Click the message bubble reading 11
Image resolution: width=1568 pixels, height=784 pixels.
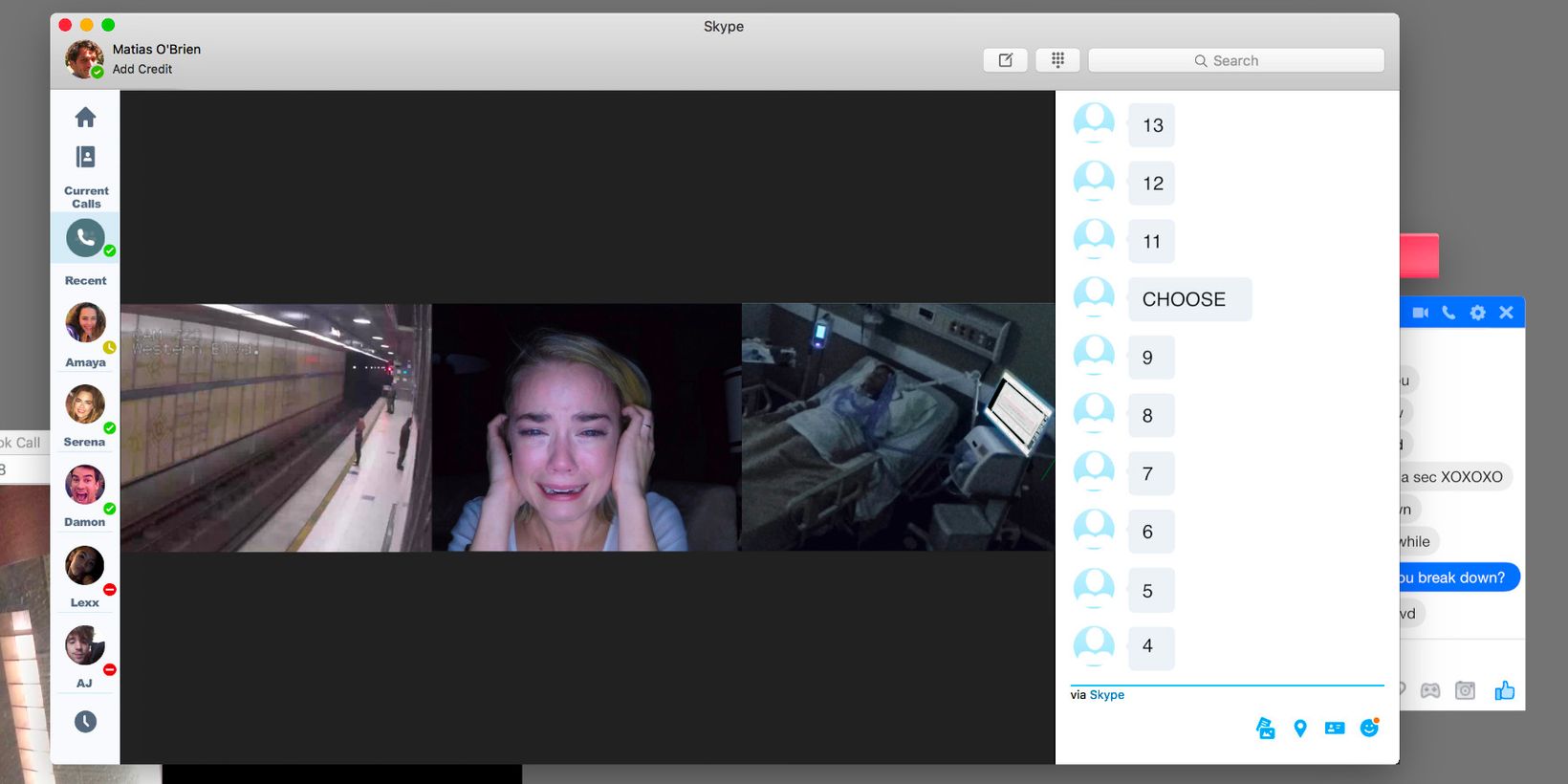point(1151,242)
